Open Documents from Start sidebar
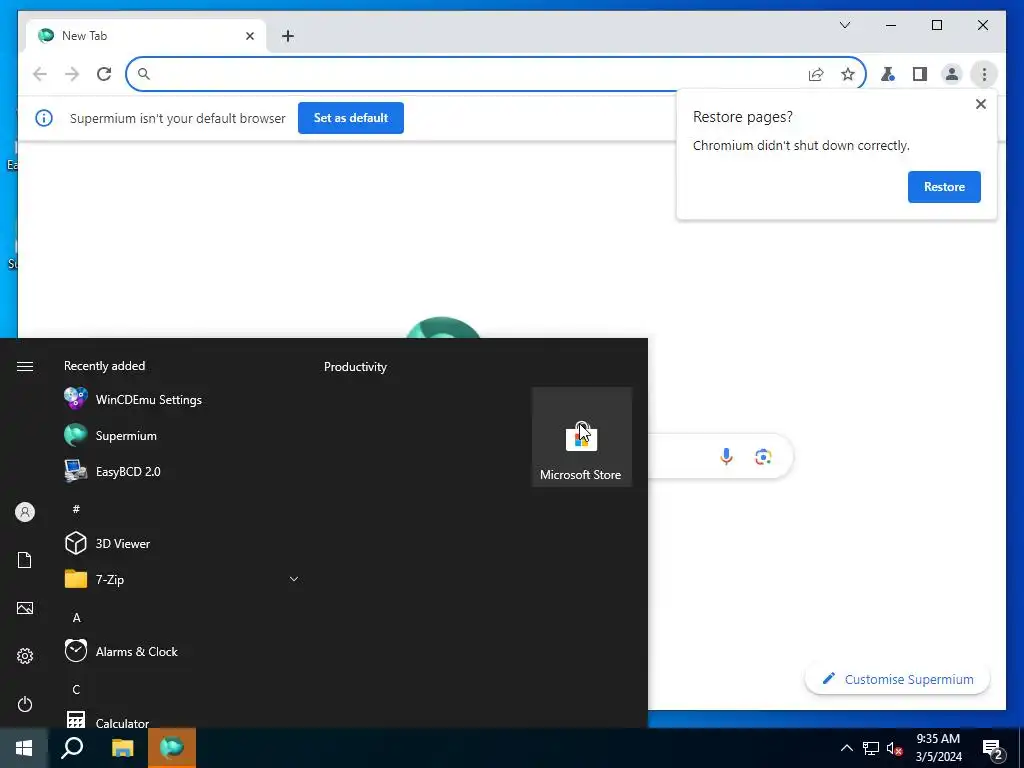 [x=25, y=560]
